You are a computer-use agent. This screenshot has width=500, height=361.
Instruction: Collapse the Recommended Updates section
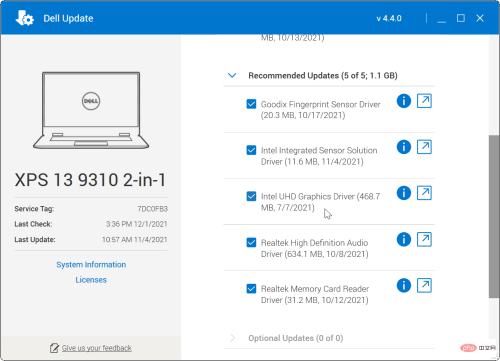tap(232, 75)
